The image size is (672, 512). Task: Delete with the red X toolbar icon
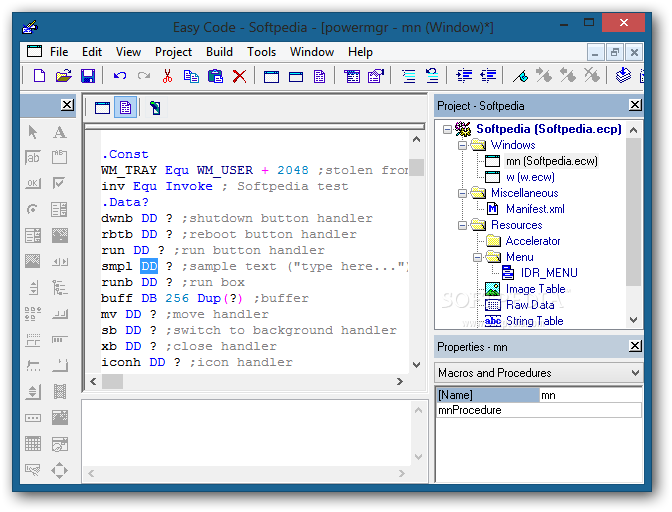point(240,76)
